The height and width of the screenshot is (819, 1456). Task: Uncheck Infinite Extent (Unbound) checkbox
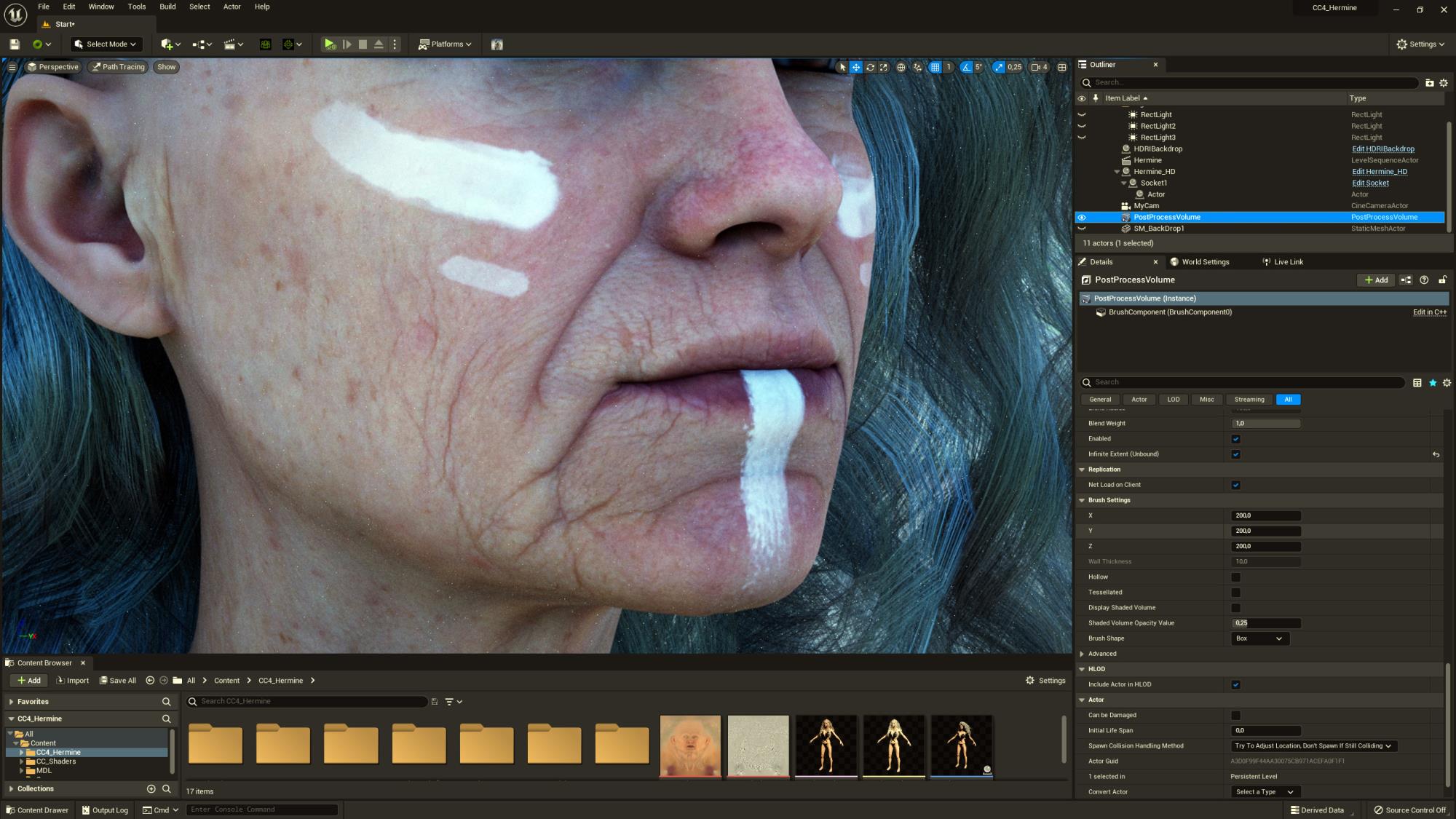tap(1235, 454)
